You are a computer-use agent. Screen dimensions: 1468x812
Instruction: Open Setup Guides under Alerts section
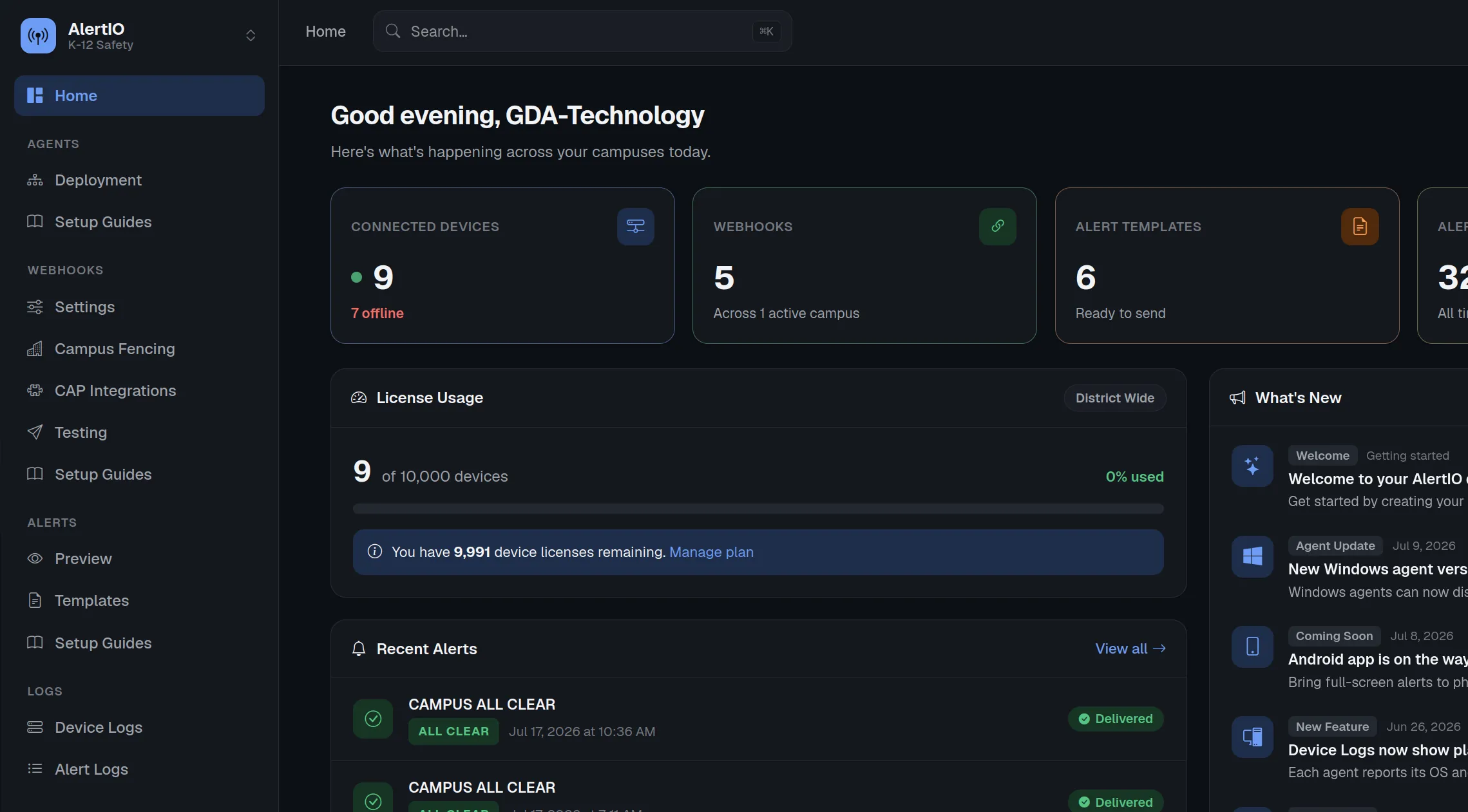pos(139,643)
